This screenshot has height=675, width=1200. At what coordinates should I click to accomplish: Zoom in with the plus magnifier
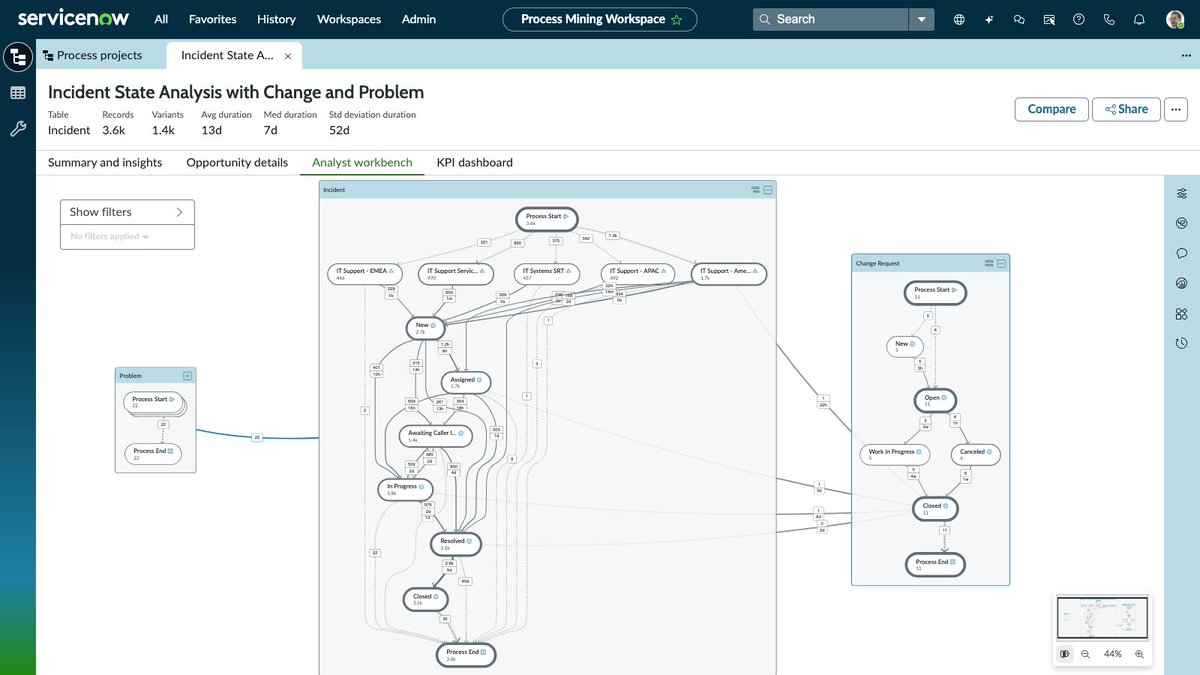[x=1138, y=654]
